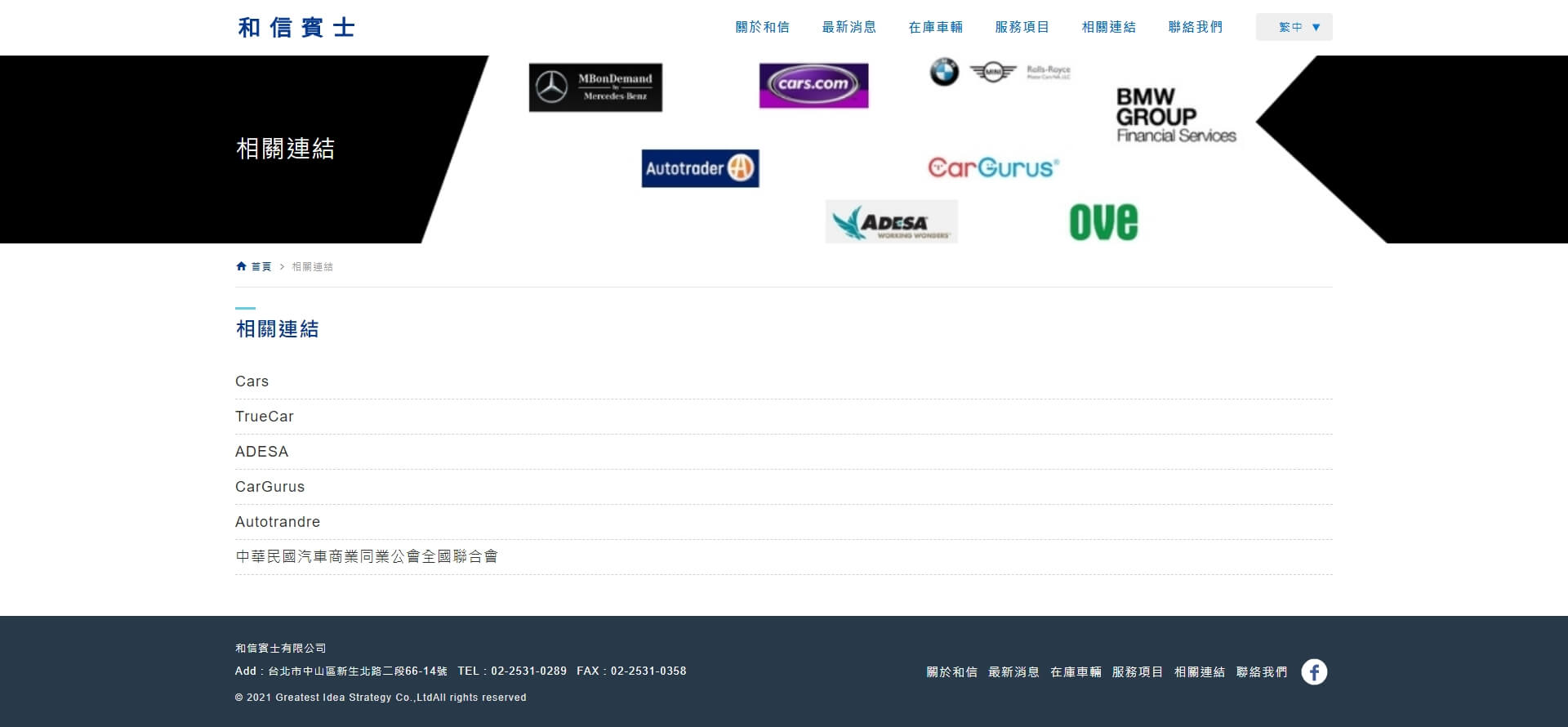Image resolution: width=1568 pixels, height=727 pixels.
Task: Click the ADESA logo in banner
Action: [x=891, y=221]
